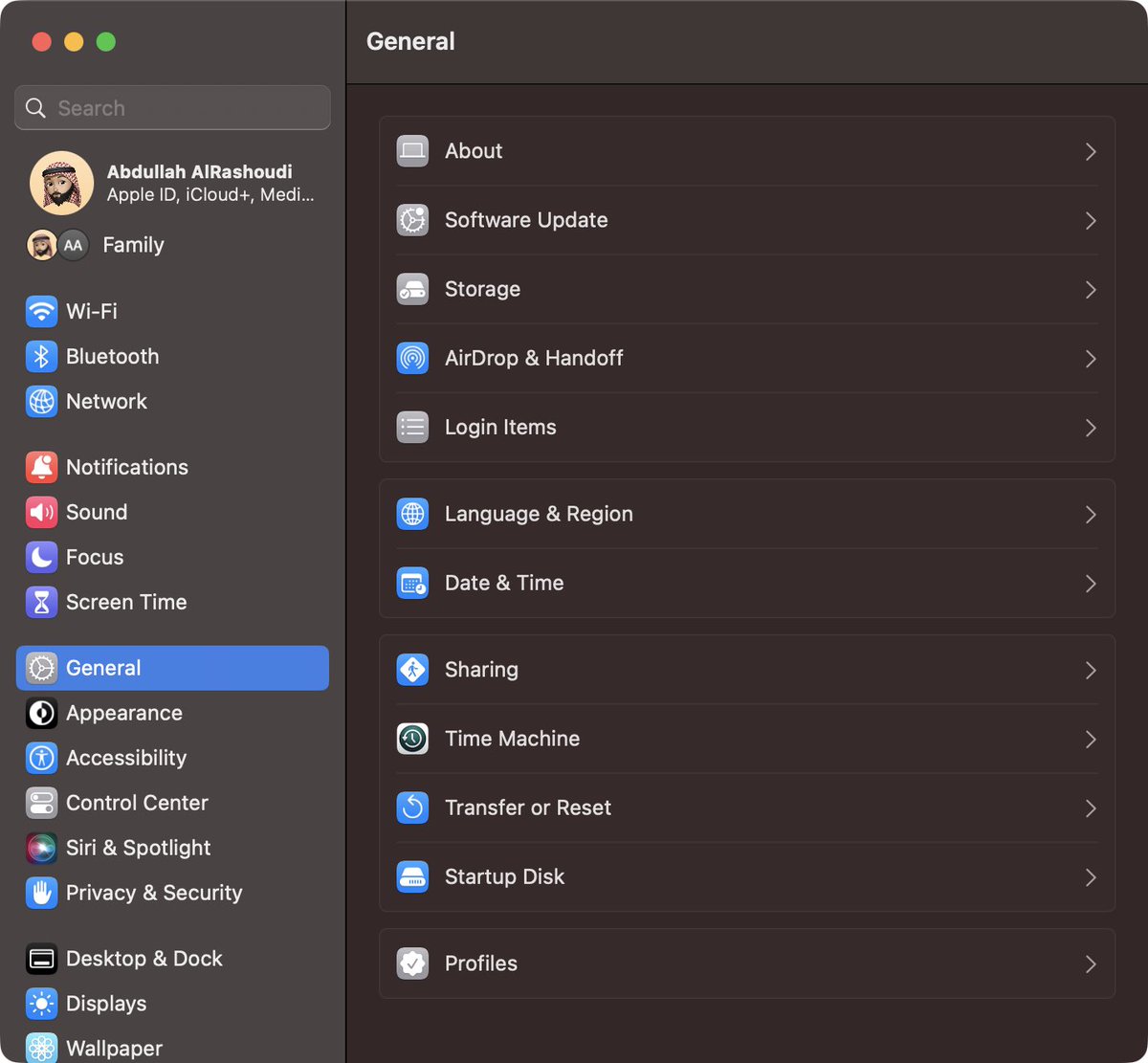
Task: Click the 'Startup Disk' label text
Action: pos(505,876)
